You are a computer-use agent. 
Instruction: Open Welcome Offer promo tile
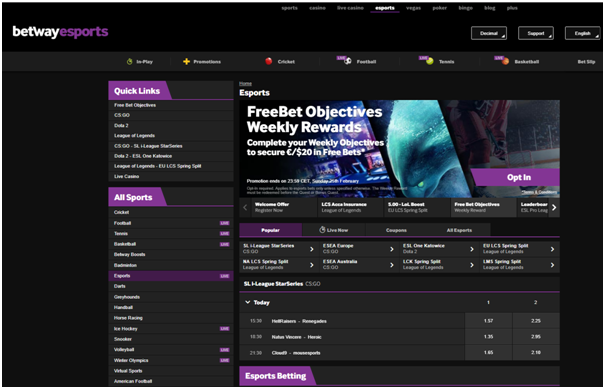(x=284, y=207)
